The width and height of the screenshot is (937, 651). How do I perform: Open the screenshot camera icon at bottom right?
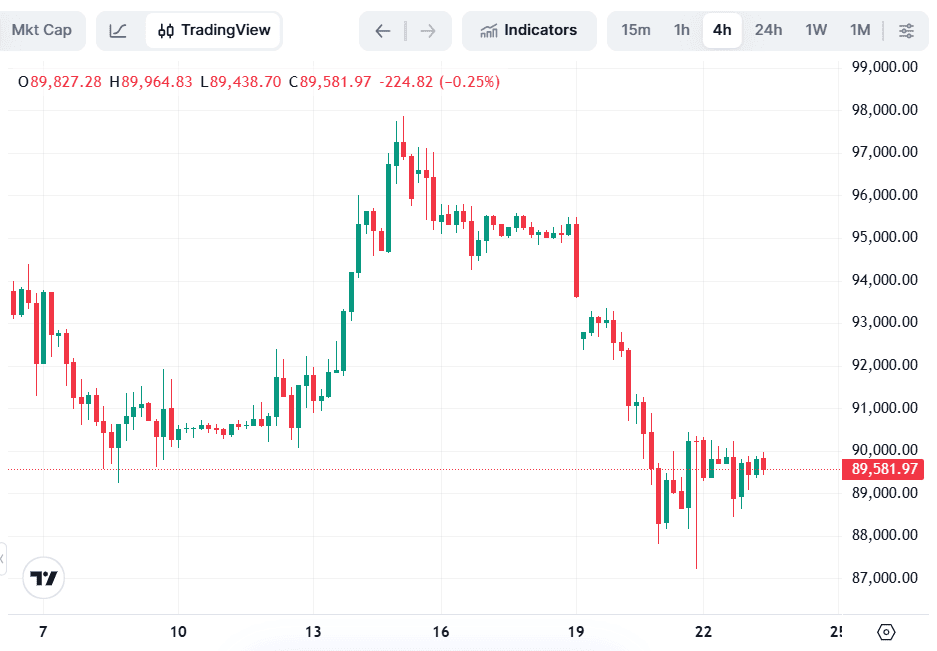885,632
